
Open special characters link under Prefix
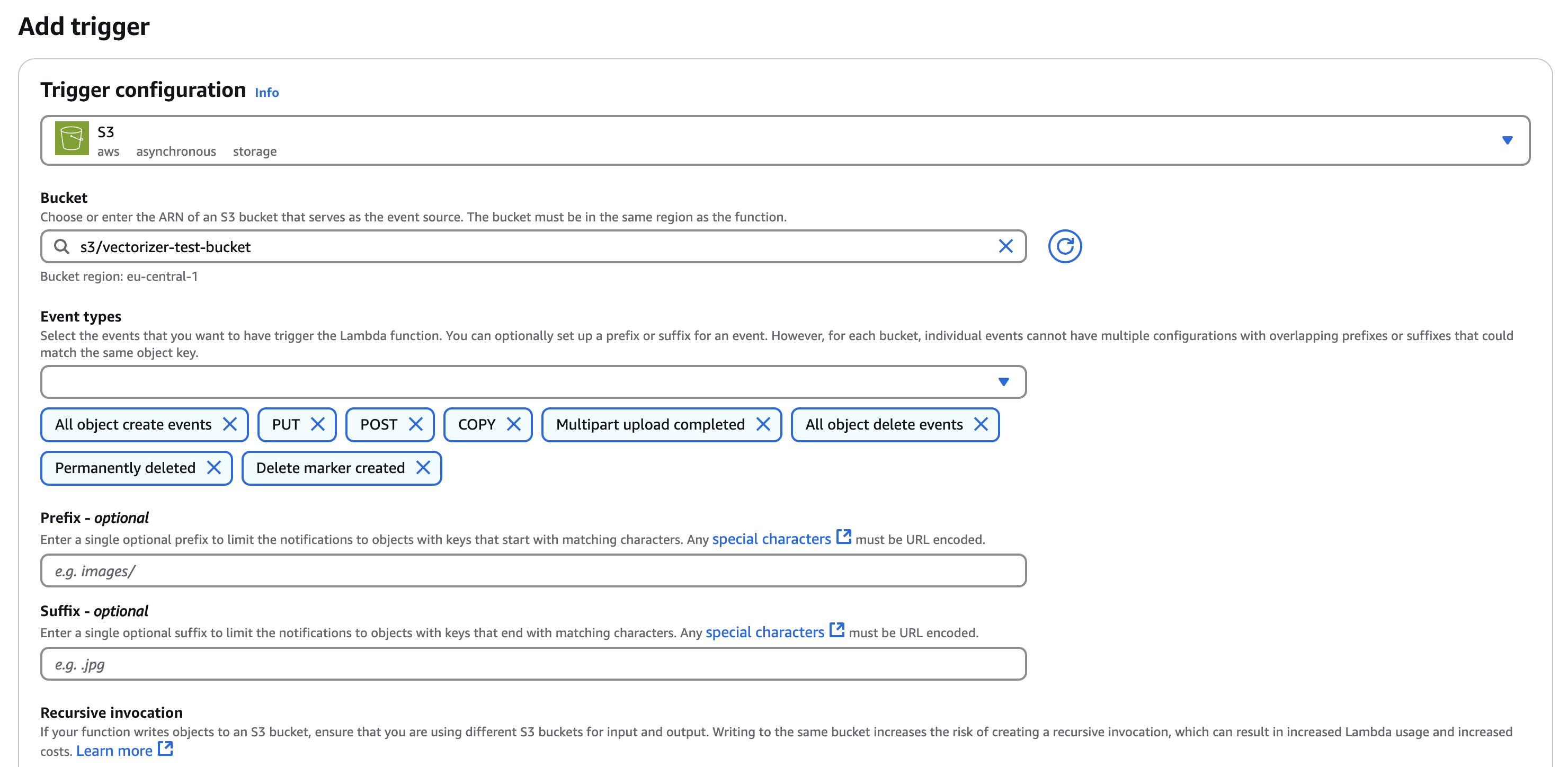(x=771, y=539)
